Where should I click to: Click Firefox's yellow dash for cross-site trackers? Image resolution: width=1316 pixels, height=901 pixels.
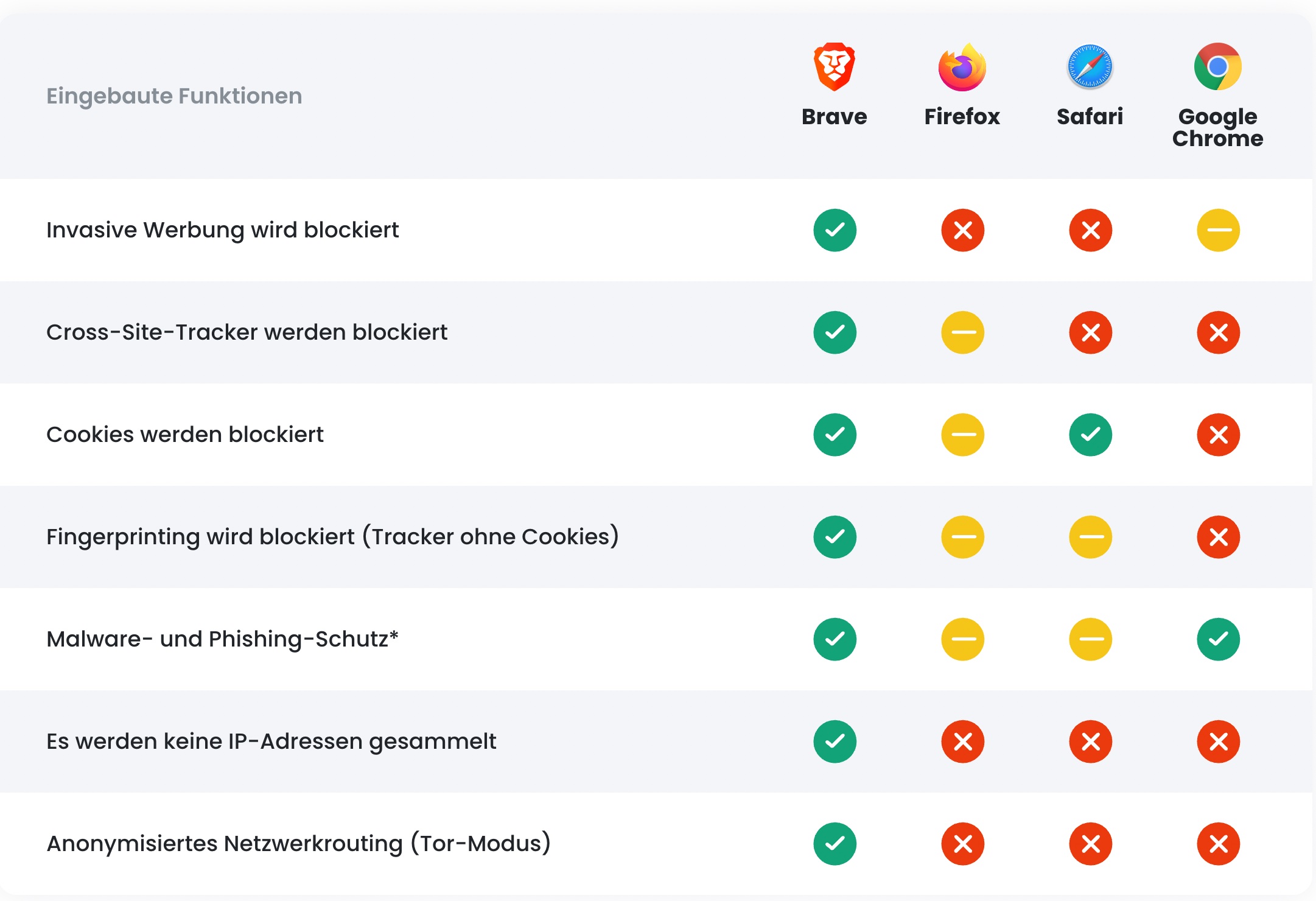click(963, 332)
